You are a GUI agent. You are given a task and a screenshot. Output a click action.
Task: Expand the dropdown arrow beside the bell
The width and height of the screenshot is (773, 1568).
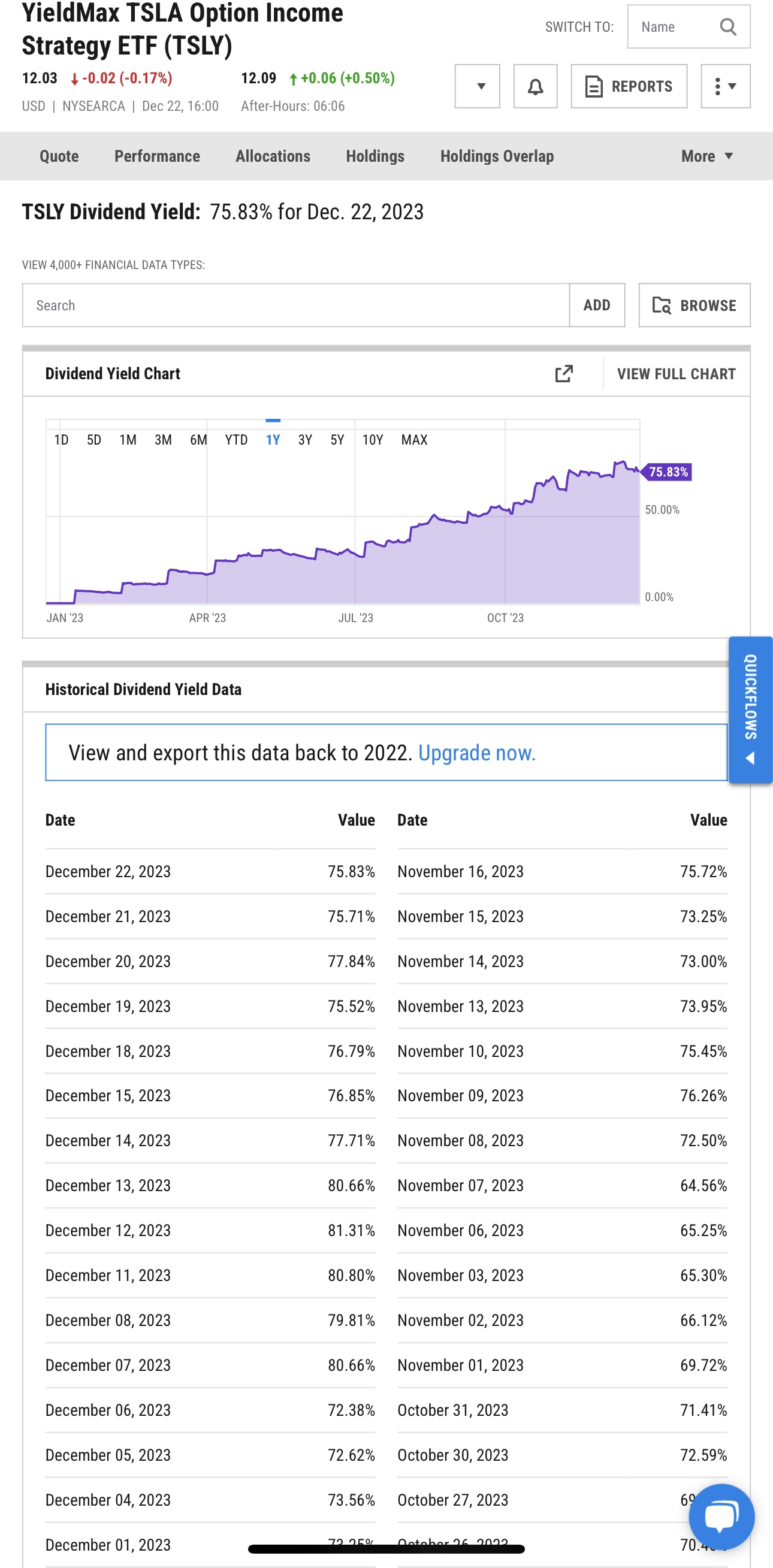[477, 86]
